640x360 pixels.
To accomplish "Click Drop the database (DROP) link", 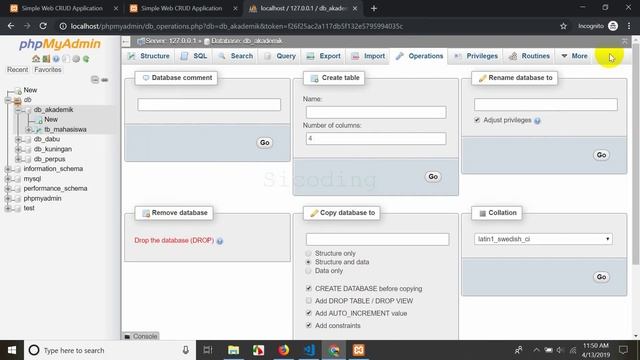I will tap(174, 240).
